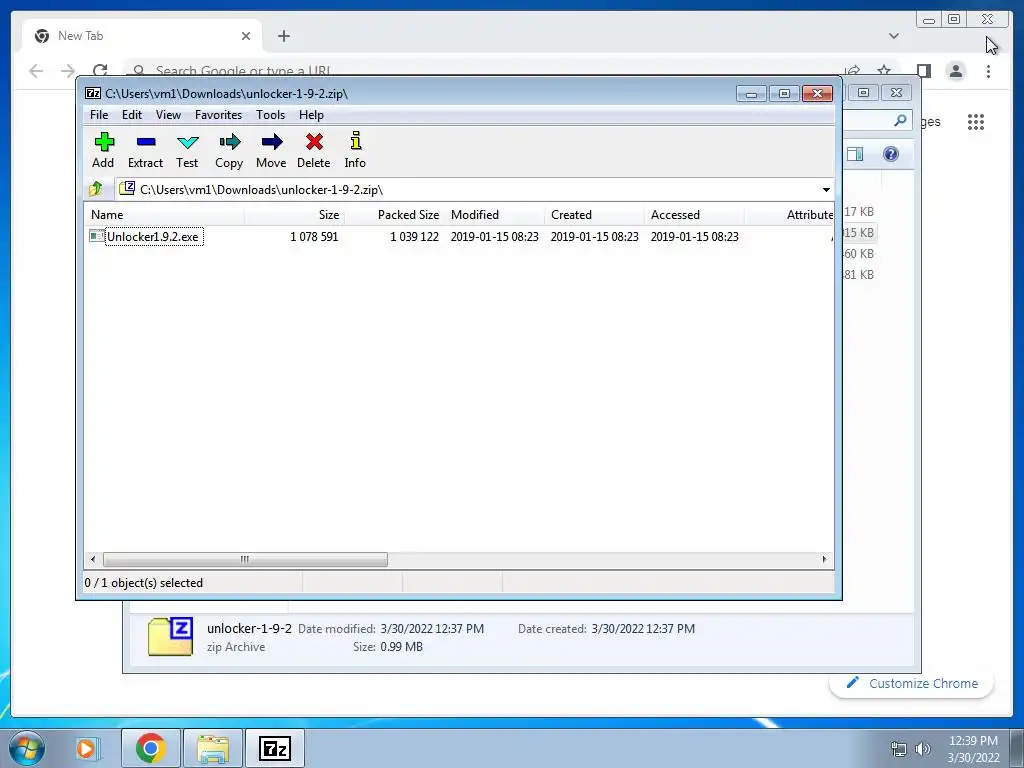
Task: Open the taskbar clock showing 12:39 PM
Action: [x=973, y=749]
